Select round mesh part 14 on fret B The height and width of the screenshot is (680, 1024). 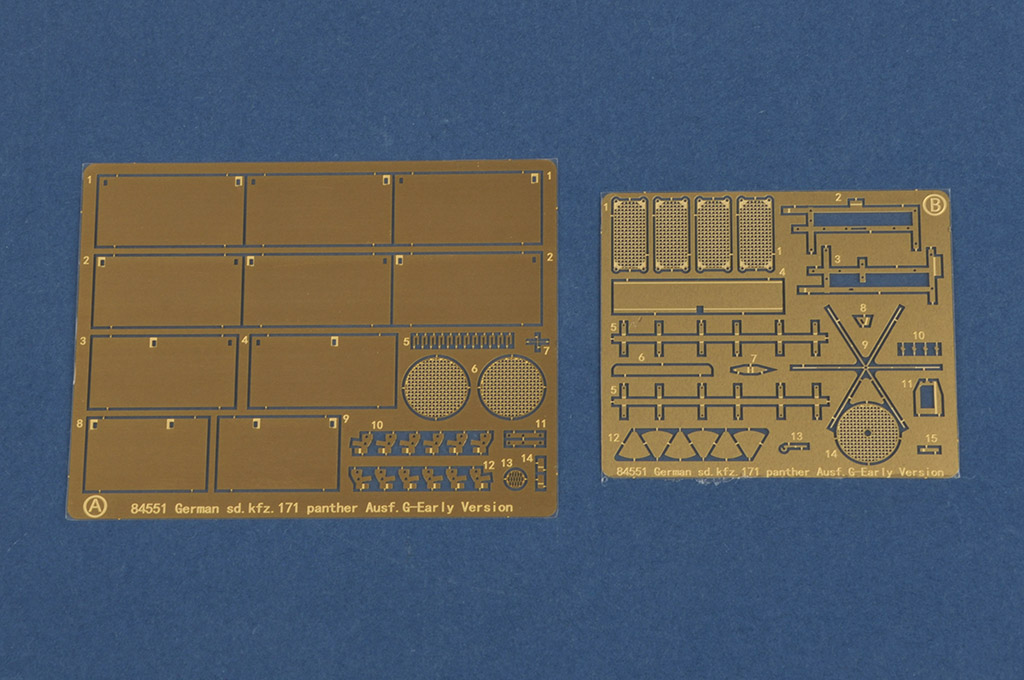pyautogui.click(x=866, y=431)
